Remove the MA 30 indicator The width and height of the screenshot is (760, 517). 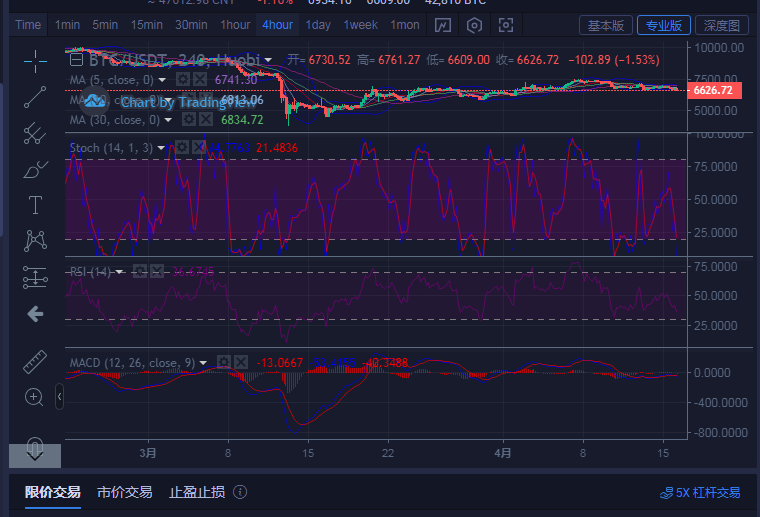tap(206, 119)
